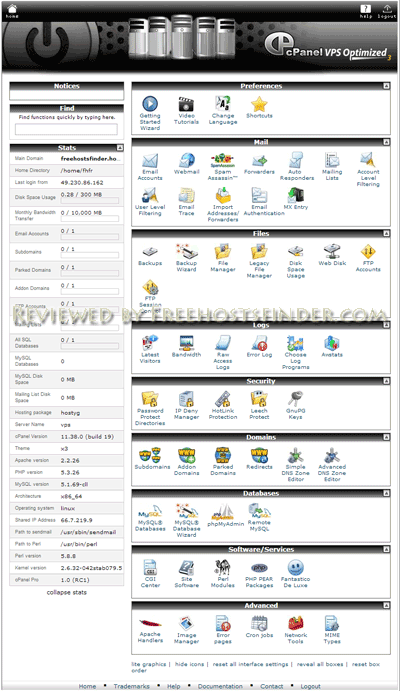Open Latest Visitors log
This screenshot has width=400, height=691.
[x=150, y=349]
